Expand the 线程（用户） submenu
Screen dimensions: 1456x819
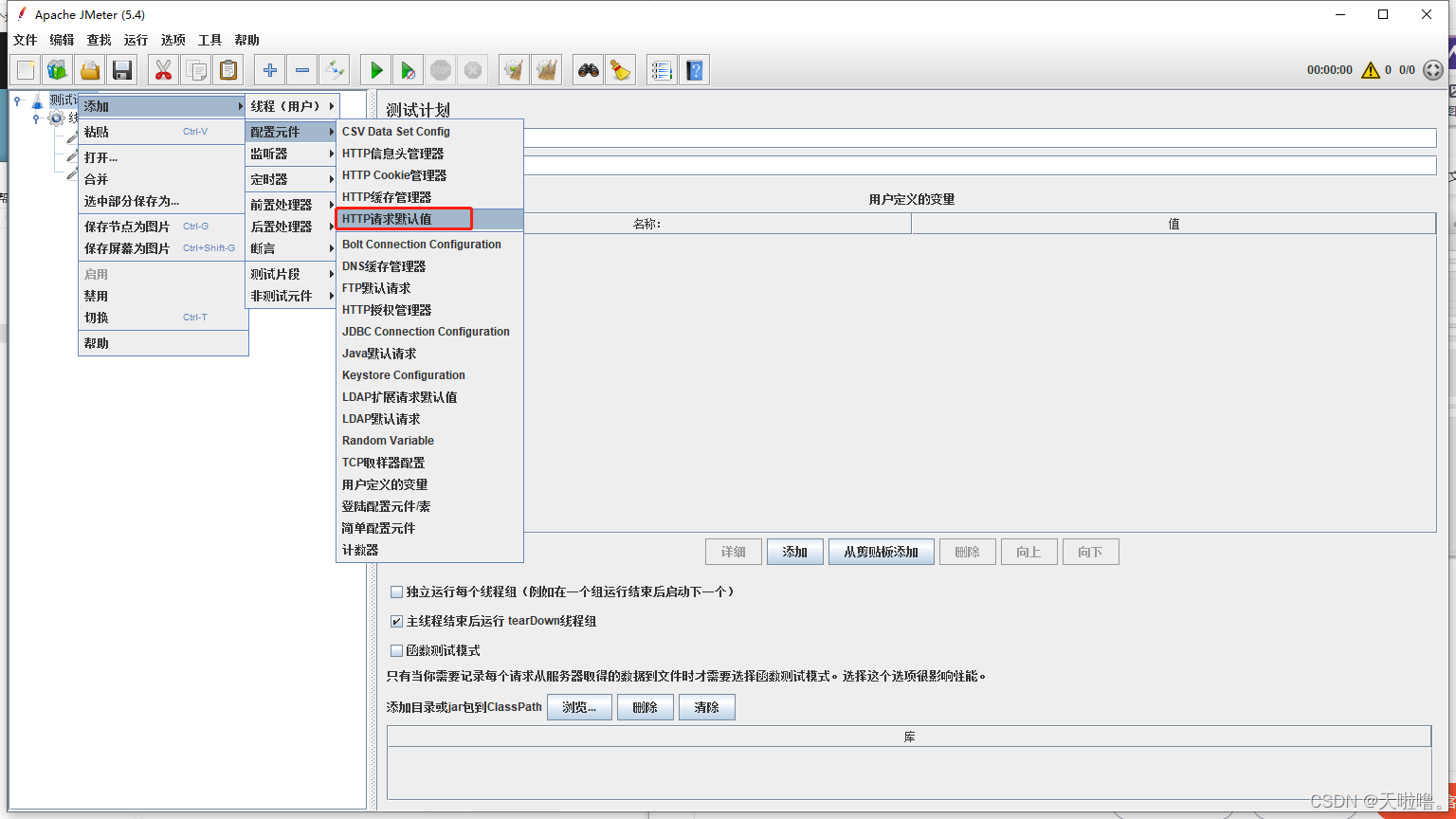(x=292, y=106)
